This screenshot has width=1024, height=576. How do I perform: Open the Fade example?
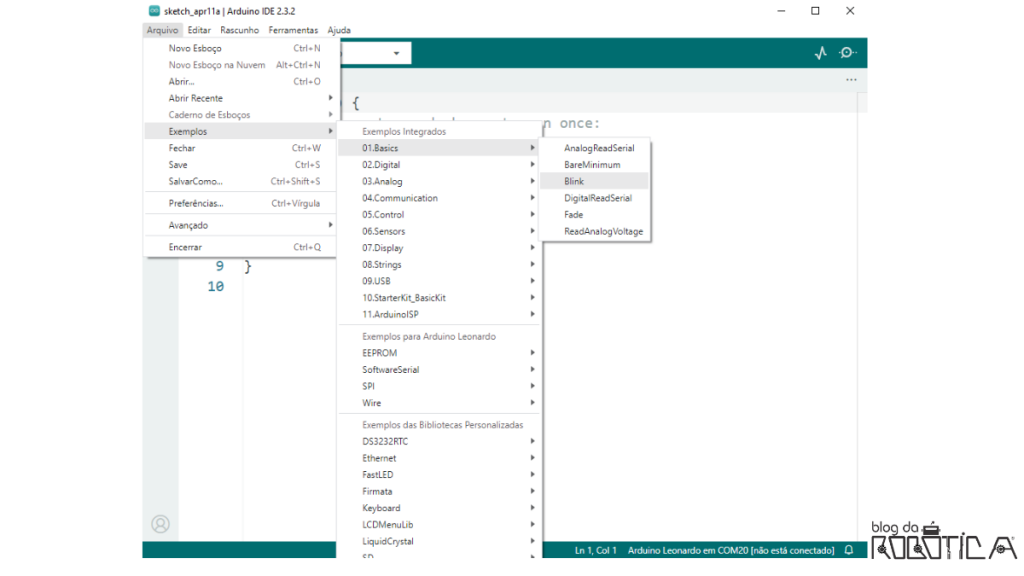(x=595, y=215)
